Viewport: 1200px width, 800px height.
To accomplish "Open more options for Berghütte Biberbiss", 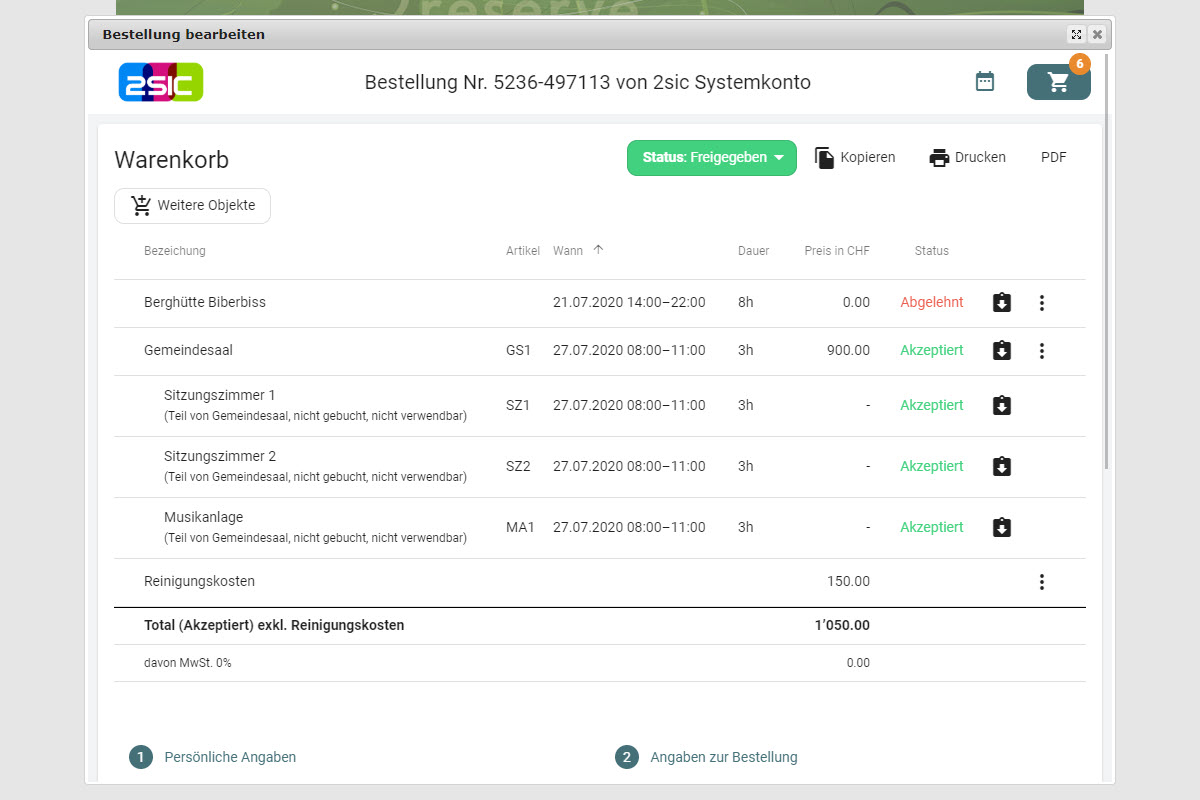I will [1041, 302].
